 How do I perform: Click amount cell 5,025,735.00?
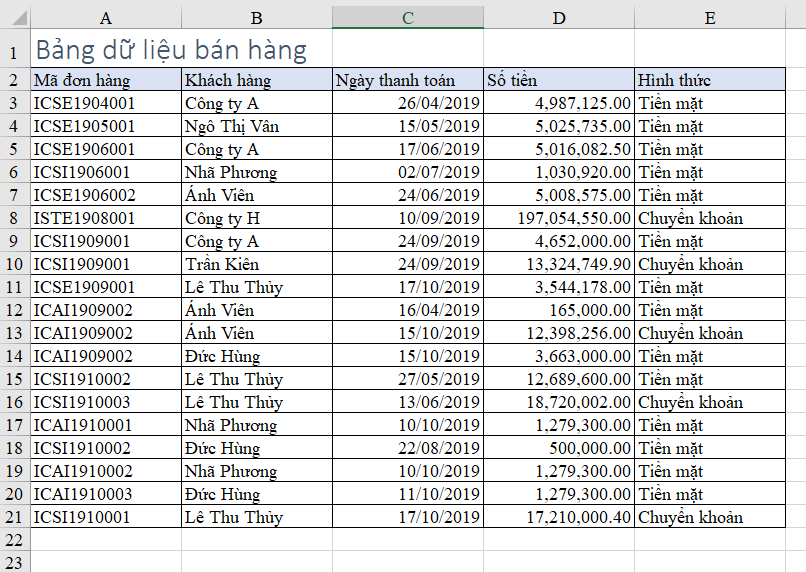pos(559,126)
